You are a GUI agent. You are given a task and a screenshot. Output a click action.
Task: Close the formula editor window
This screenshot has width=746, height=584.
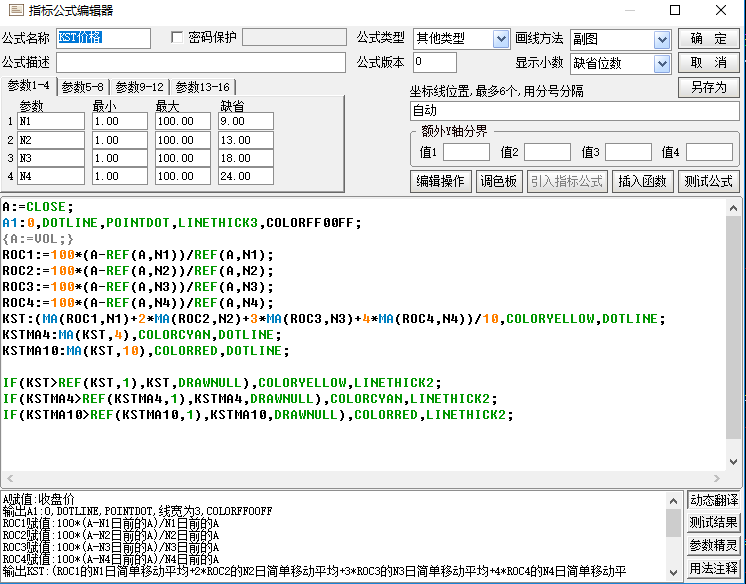721,10
